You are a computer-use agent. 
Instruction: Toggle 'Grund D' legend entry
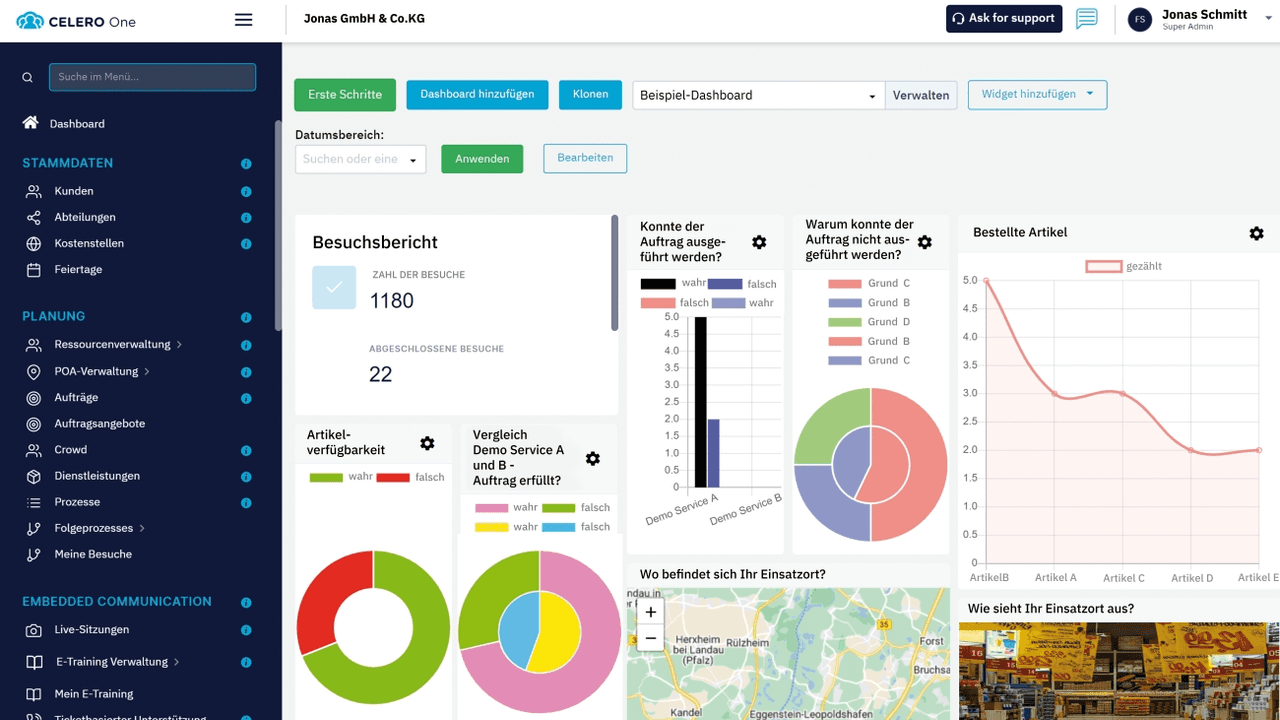click(869, 322)
